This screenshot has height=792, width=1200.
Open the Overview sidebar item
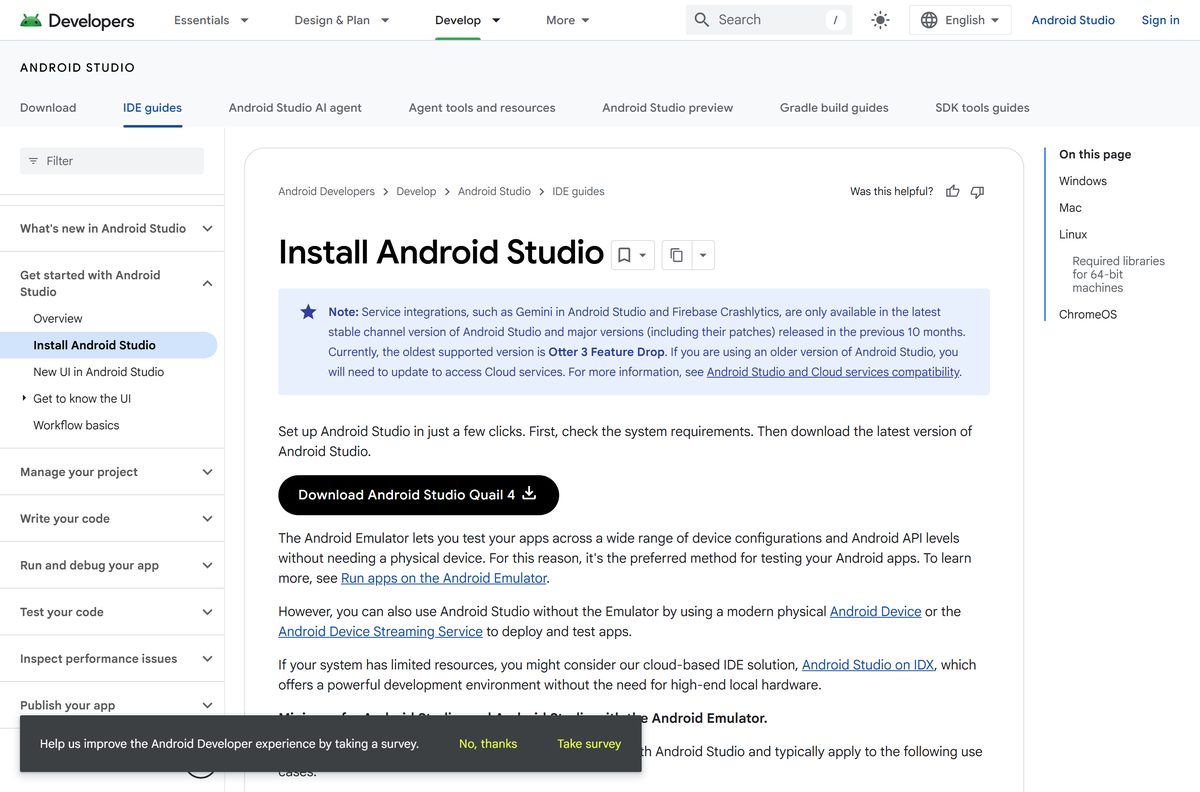click(x=58, y=318)
